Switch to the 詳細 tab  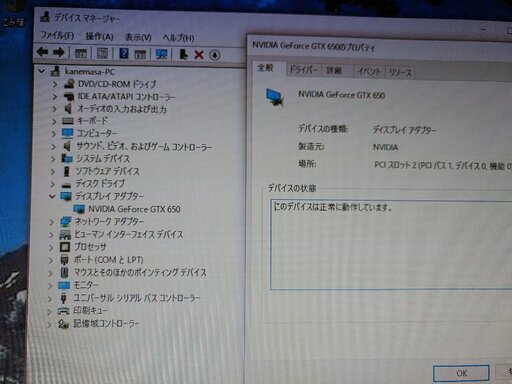click(334, 70)
